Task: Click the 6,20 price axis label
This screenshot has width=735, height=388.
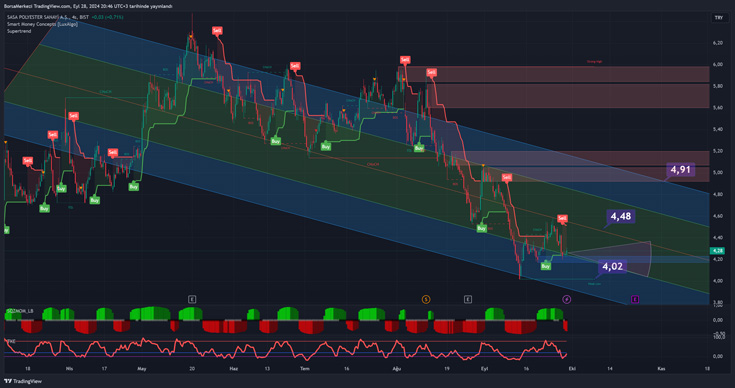Action: tap(717, 43)
